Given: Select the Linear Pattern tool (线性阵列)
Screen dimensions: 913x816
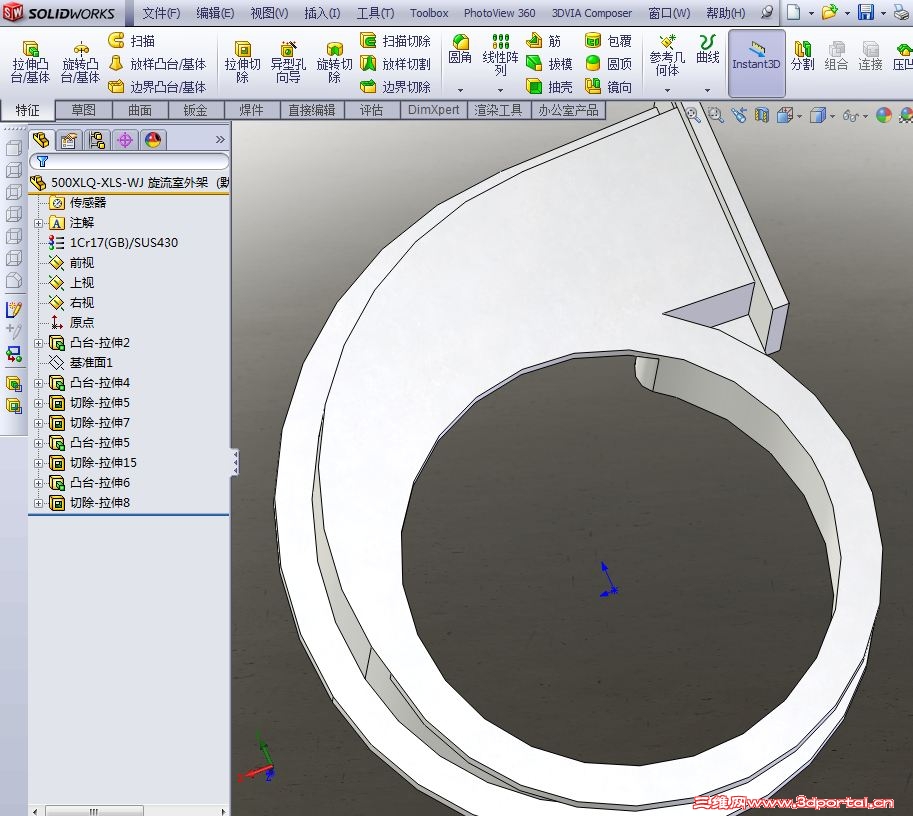Looking at the screenshot, I should tap(500, 55).
